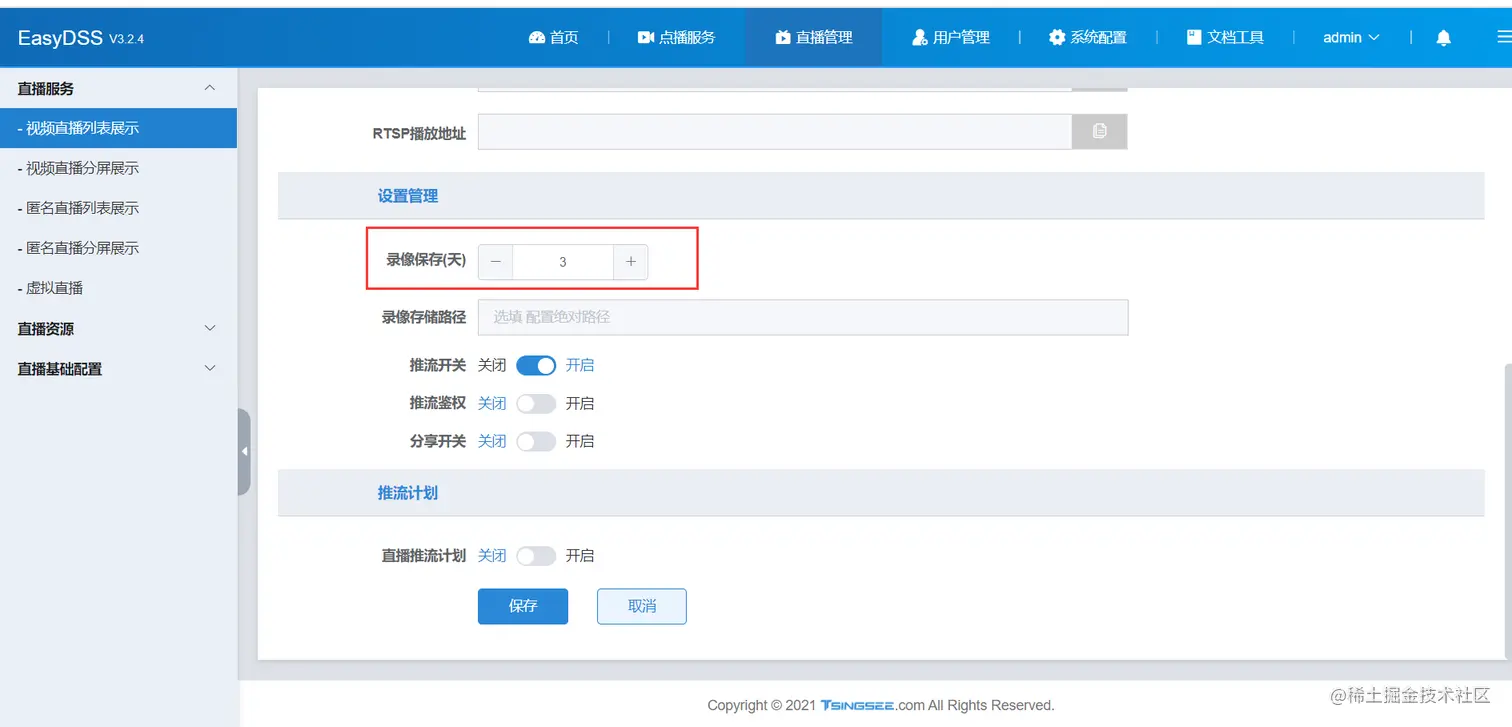
Task: Open the admin account dropdown
Action: coord(1351,37)
